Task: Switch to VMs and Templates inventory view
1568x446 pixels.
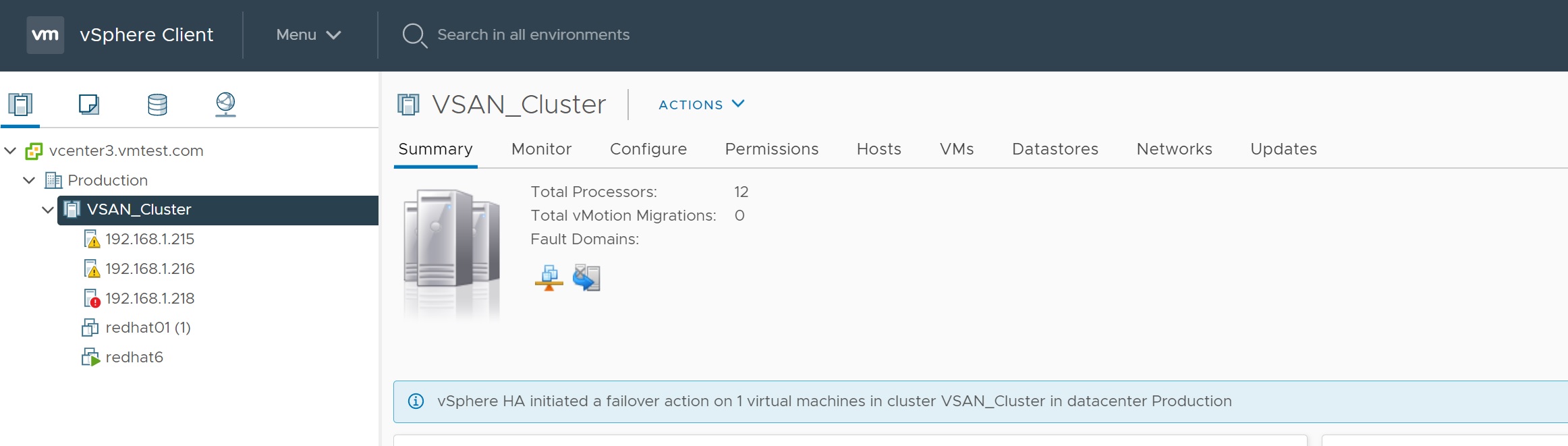Action: [89, 105]
